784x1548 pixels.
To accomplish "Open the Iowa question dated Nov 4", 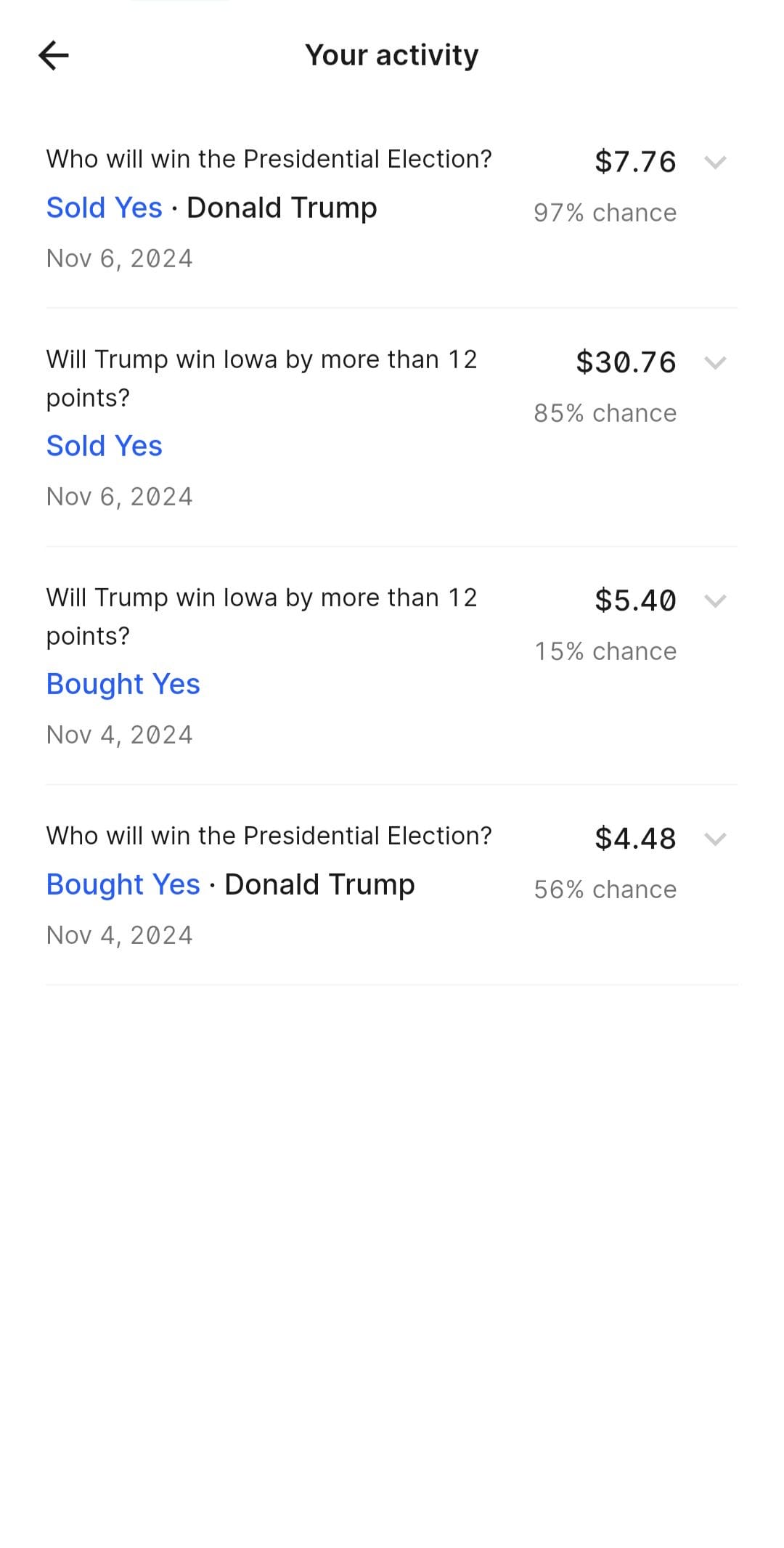I will coord(262,616).
